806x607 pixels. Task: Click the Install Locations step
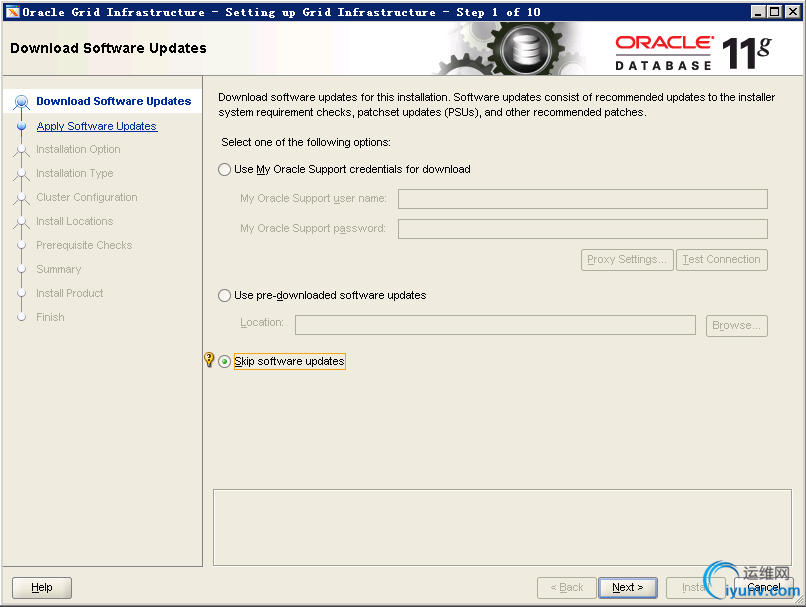coord(75,222)
